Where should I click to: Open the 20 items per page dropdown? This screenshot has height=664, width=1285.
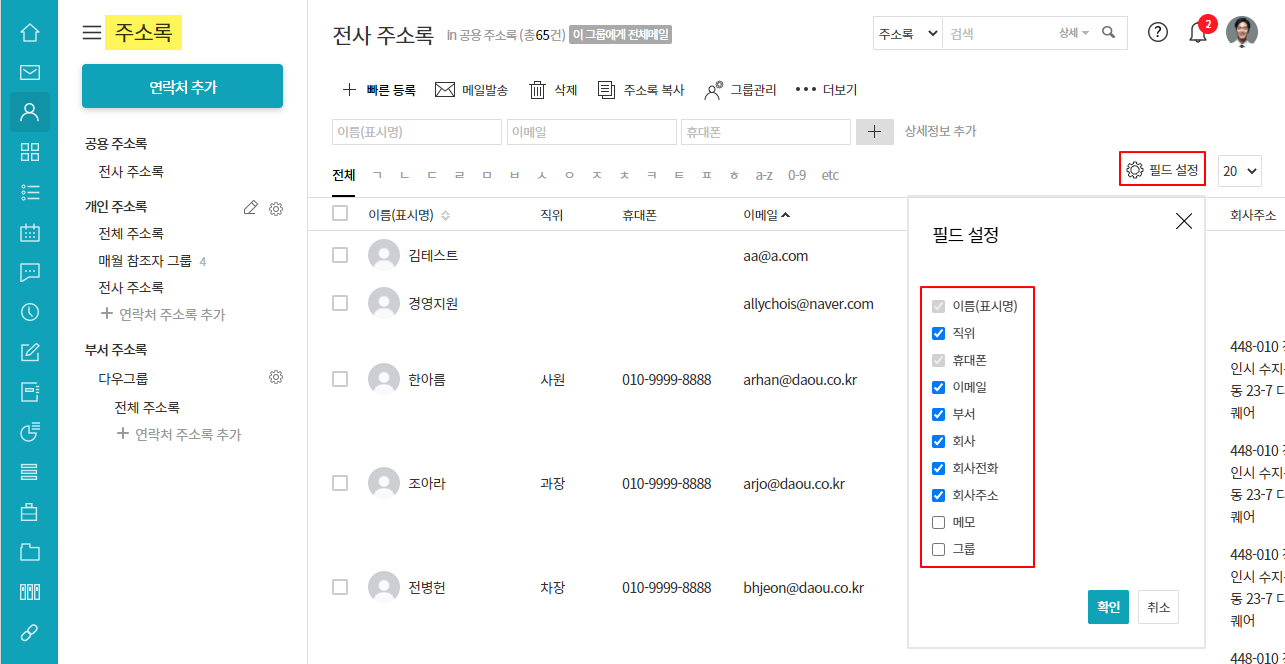pyautogui.click(x=1239, y=171)
